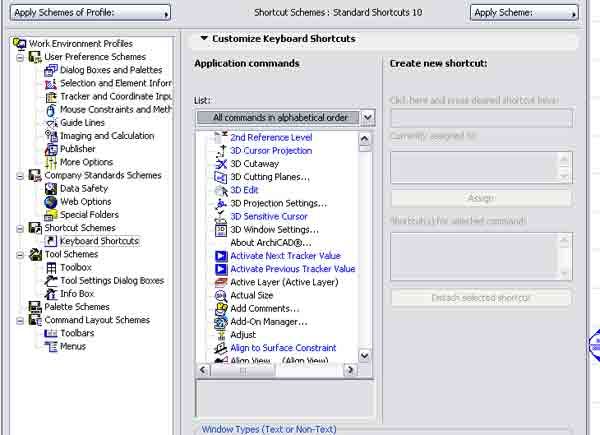Click the Tool Settings Dialog Boxes icon
This screenshot has height=435, width=600.
(x=51, y=281)
